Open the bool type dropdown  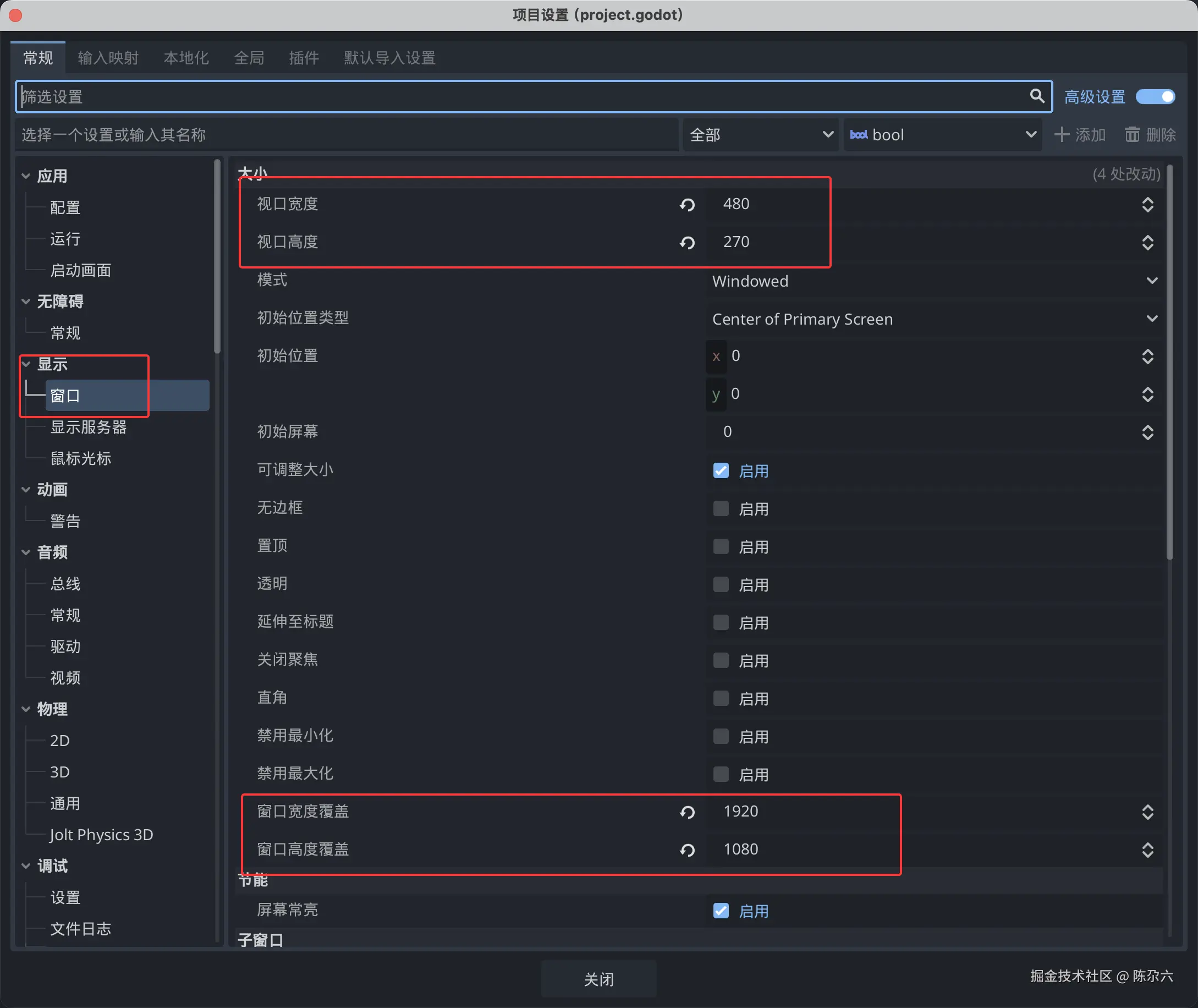(x=943, y=135)
